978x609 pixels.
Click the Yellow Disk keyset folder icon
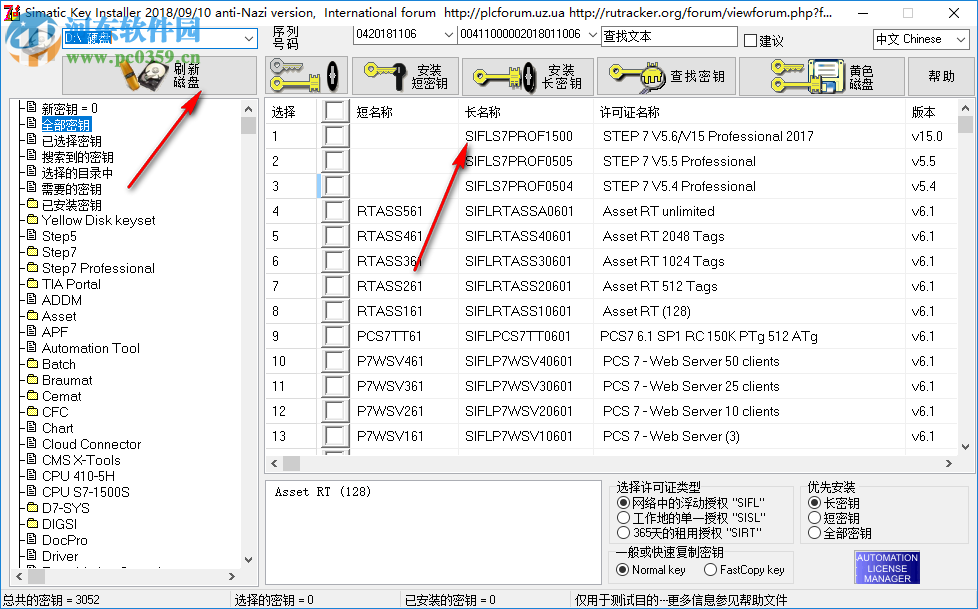click(x=30, y=220)
